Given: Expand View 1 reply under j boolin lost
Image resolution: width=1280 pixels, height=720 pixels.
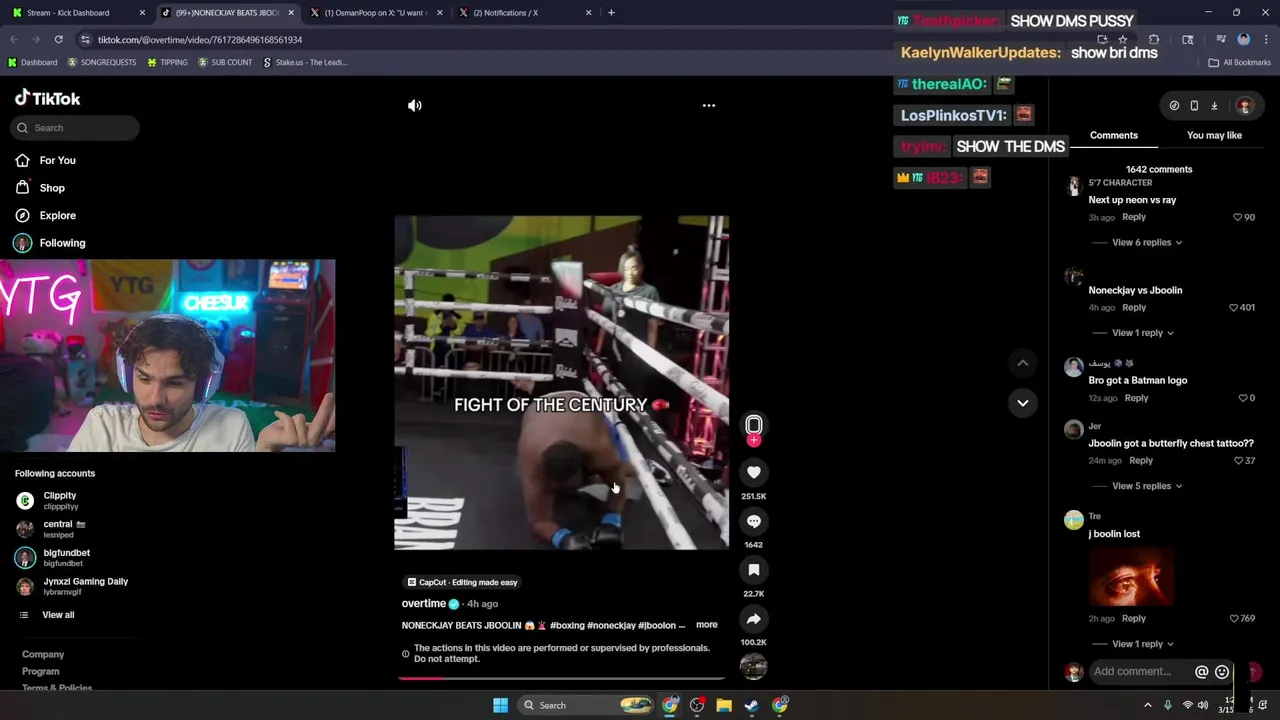Looking at the screenshot, I should (1143, 644).
